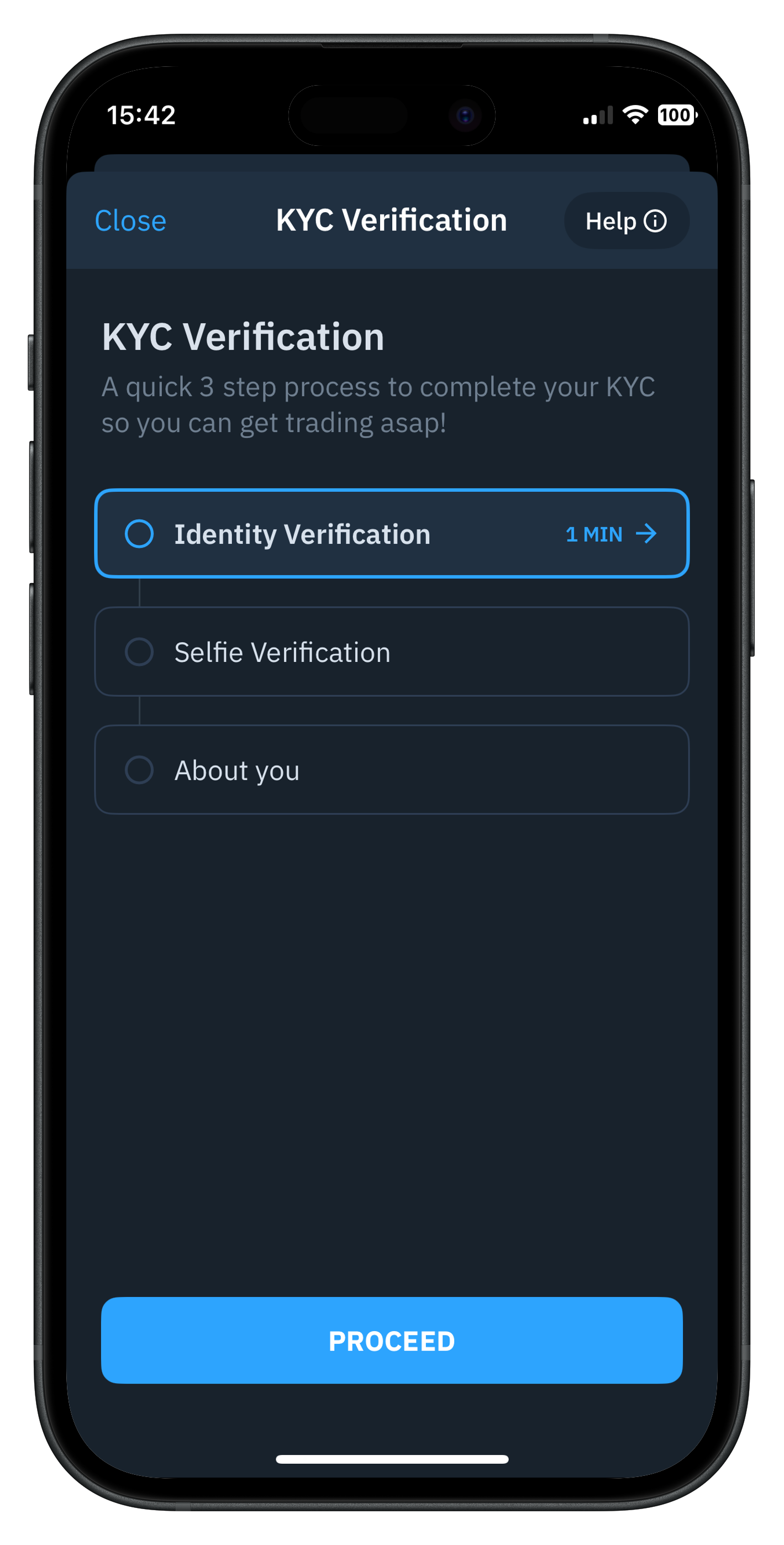Tap the Wi-Fi status icon
The width and height of the screenshot is (784, 1545).
tap(635, 114)
